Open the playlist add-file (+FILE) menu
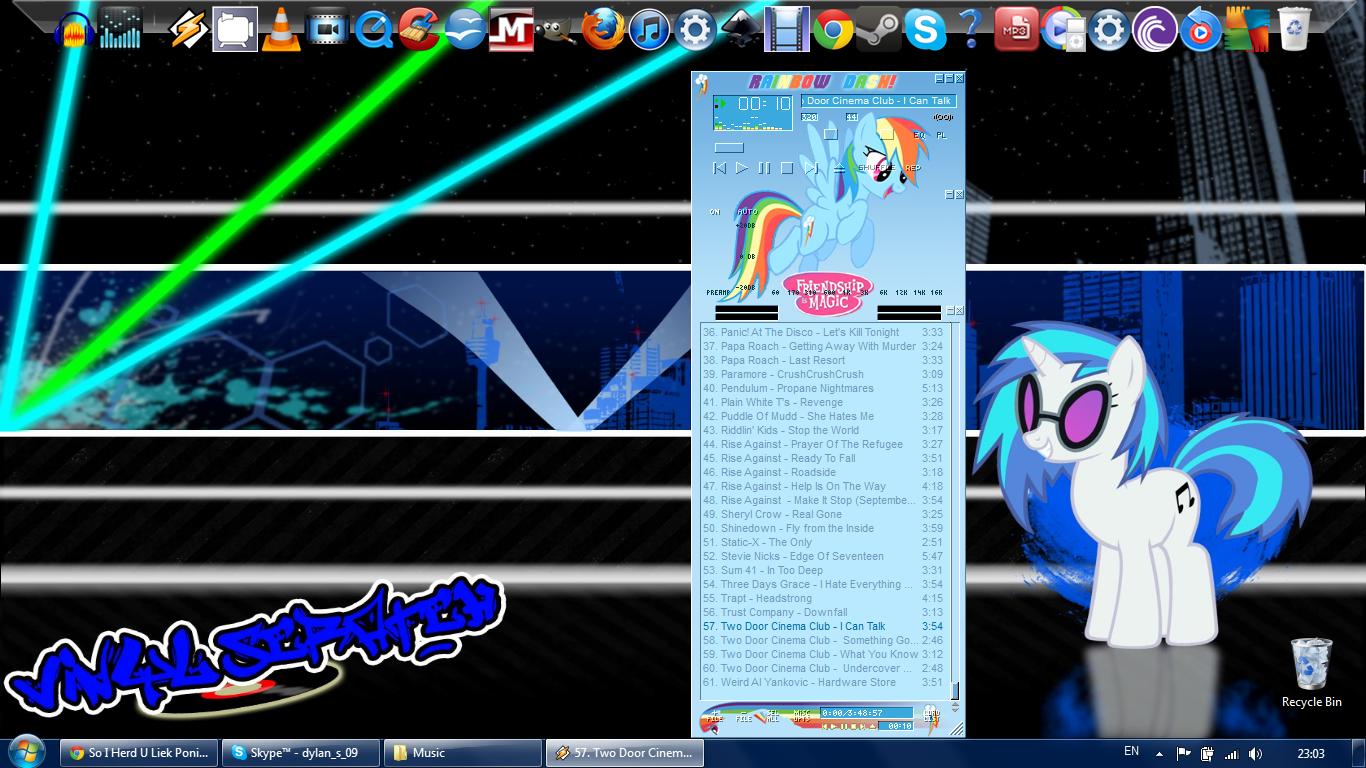Screen dimensions: 1366x768 click(x=715, y=716)
